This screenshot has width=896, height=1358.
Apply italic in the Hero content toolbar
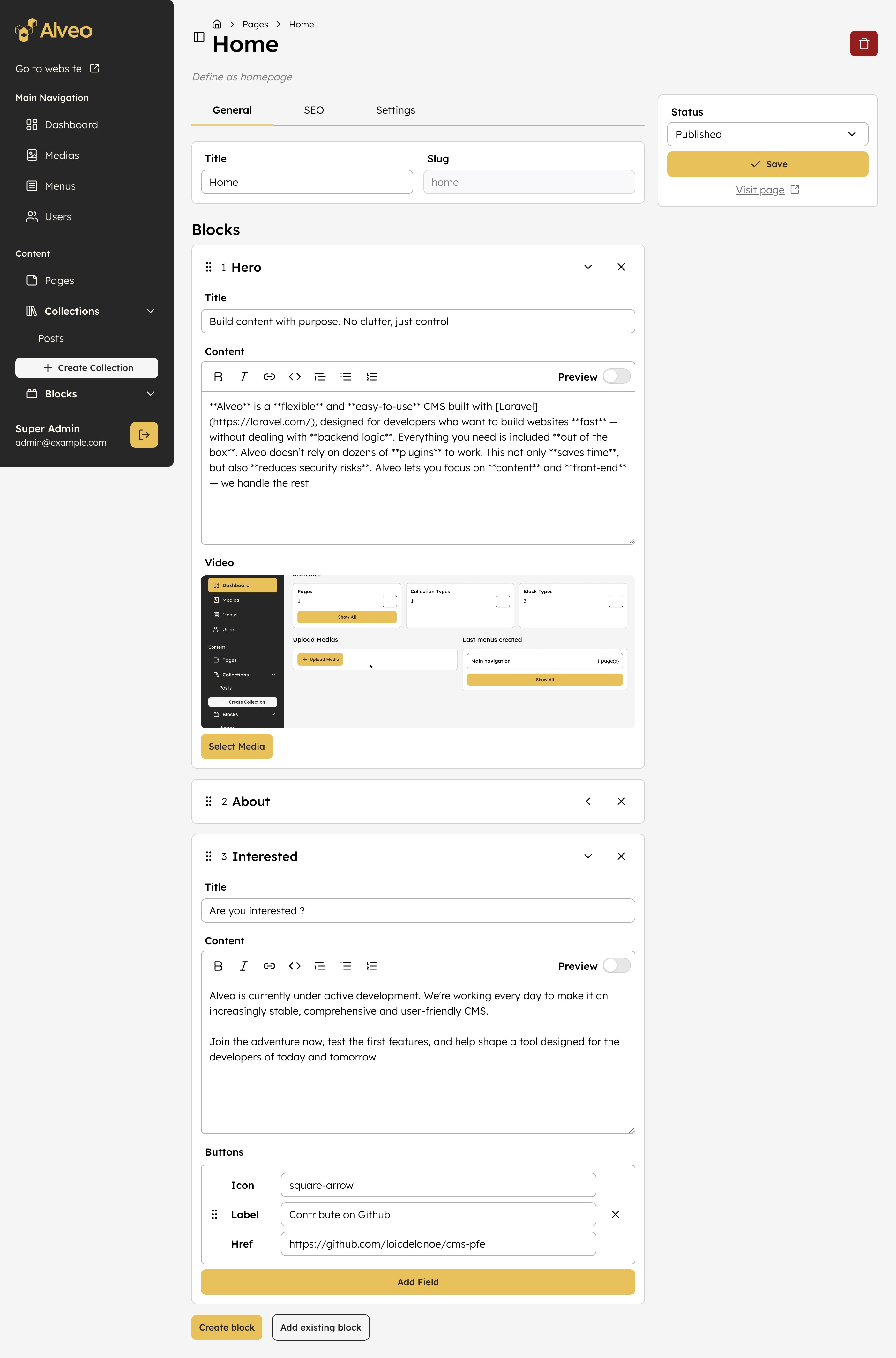click(x=243, y=377)
